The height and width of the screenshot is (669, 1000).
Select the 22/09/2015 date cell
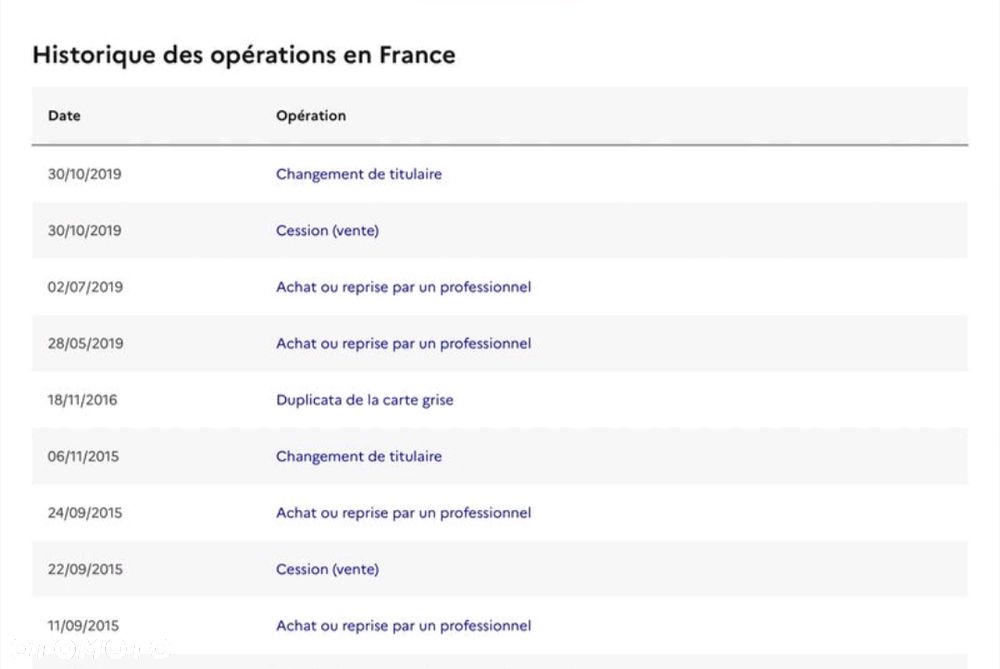click(85, 570)
